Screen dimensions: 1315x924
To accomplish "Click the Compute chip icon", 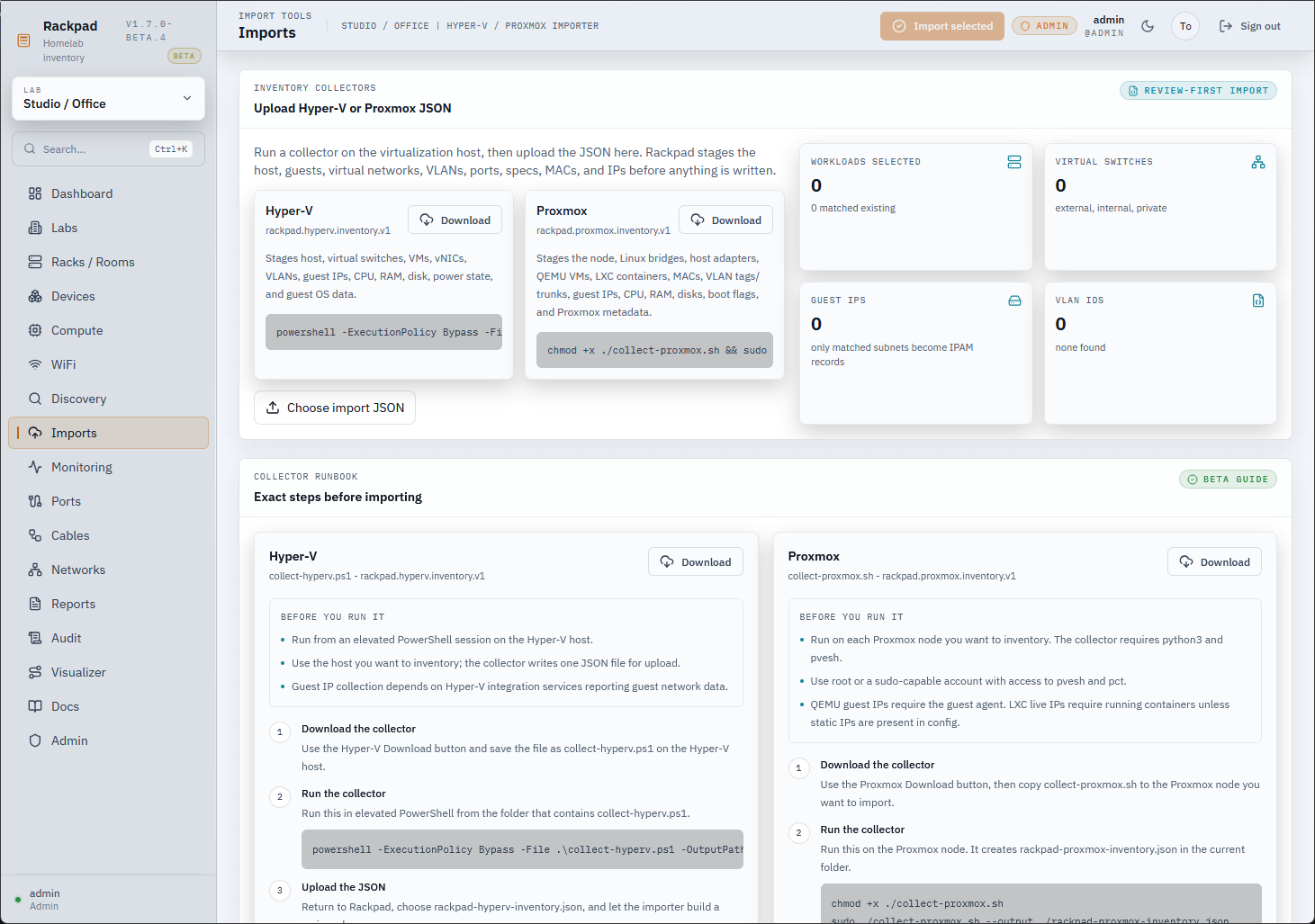I will pyautogui.click(x=35, y=330).
